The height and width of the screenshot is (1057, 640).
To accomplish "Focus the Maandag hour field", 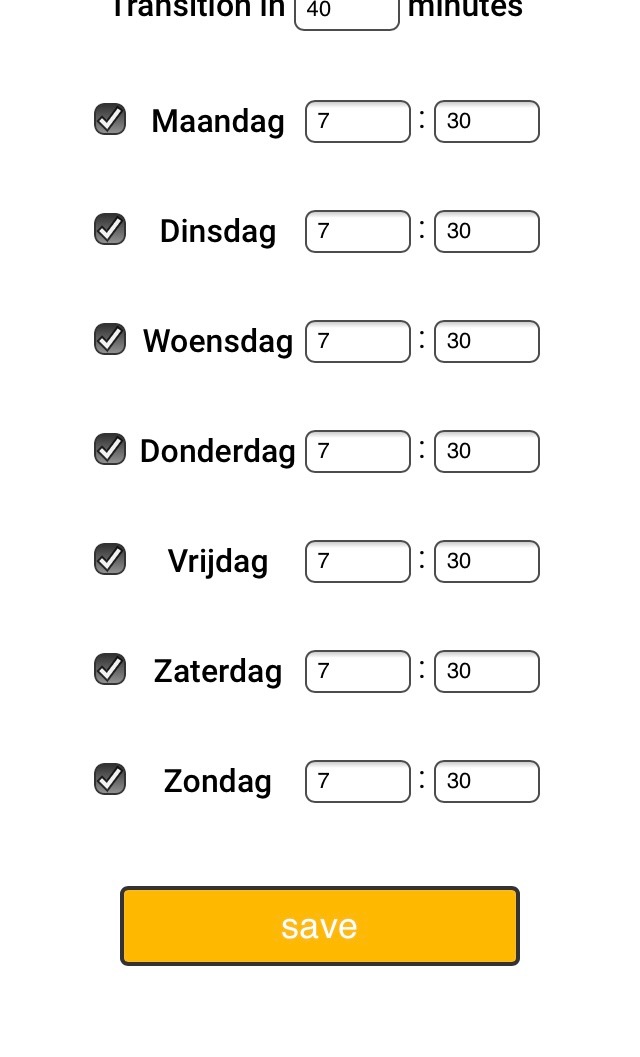I will click(x=358, y=121).
